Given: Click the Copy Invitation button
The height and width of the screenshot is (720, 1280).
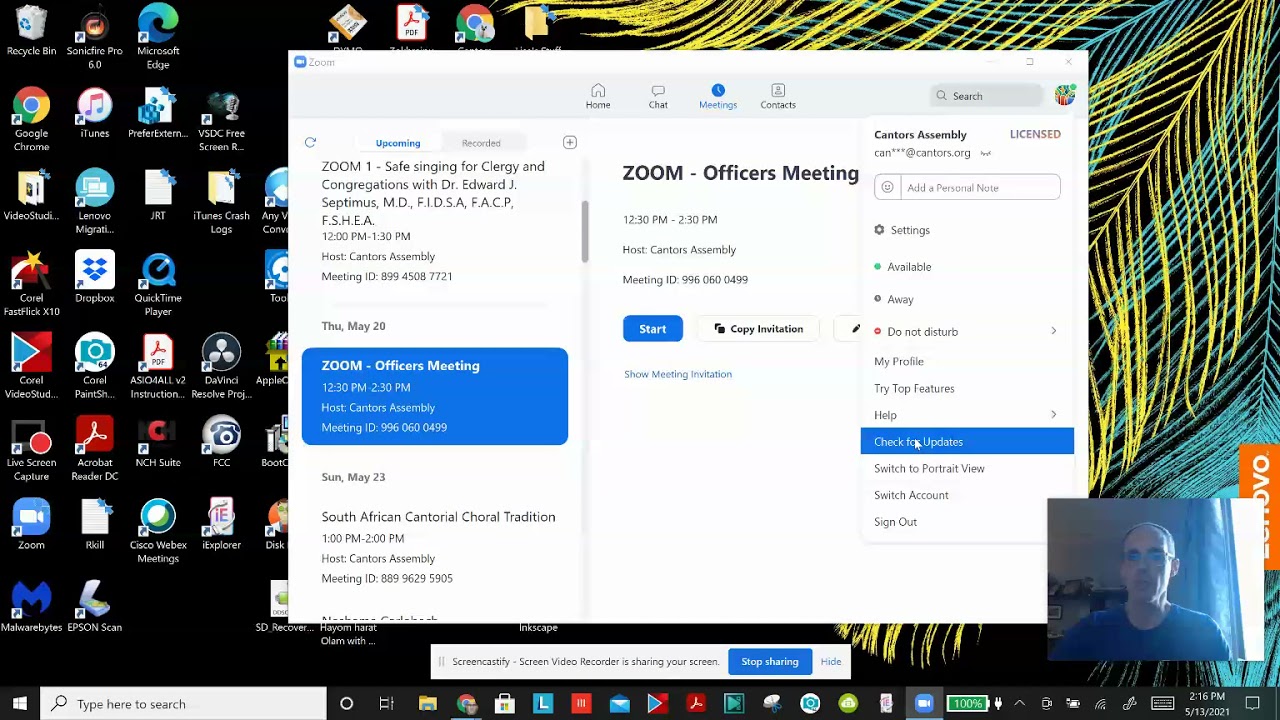Looking at the screenshot, I should click(759, 329).
